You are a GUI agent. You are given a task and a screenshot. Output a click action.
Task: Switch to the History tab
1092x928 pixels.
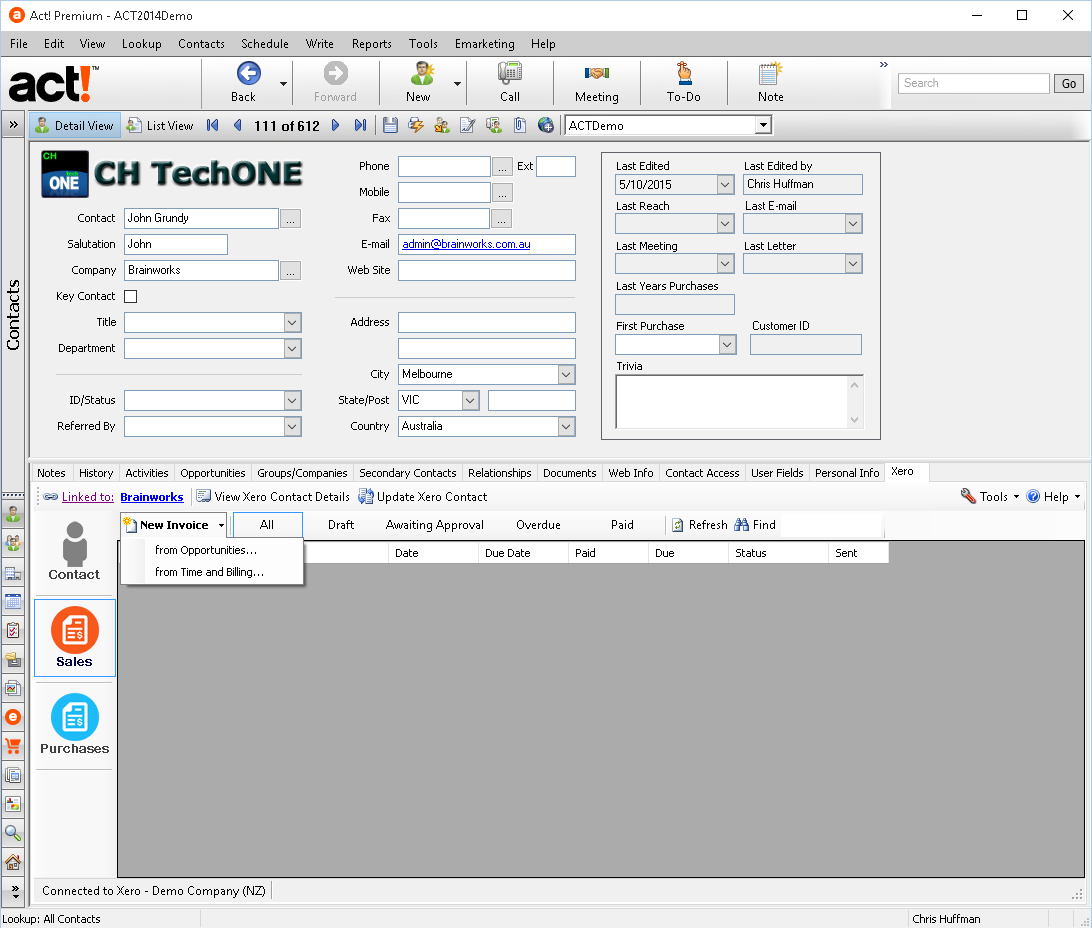click(x=96, y=473)
